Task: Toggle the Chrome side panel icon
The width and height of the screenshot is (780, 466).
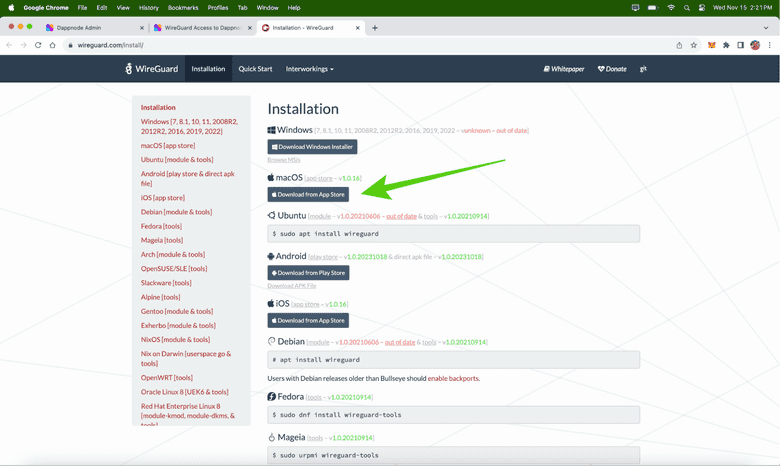Action: [x=741, y=45]
